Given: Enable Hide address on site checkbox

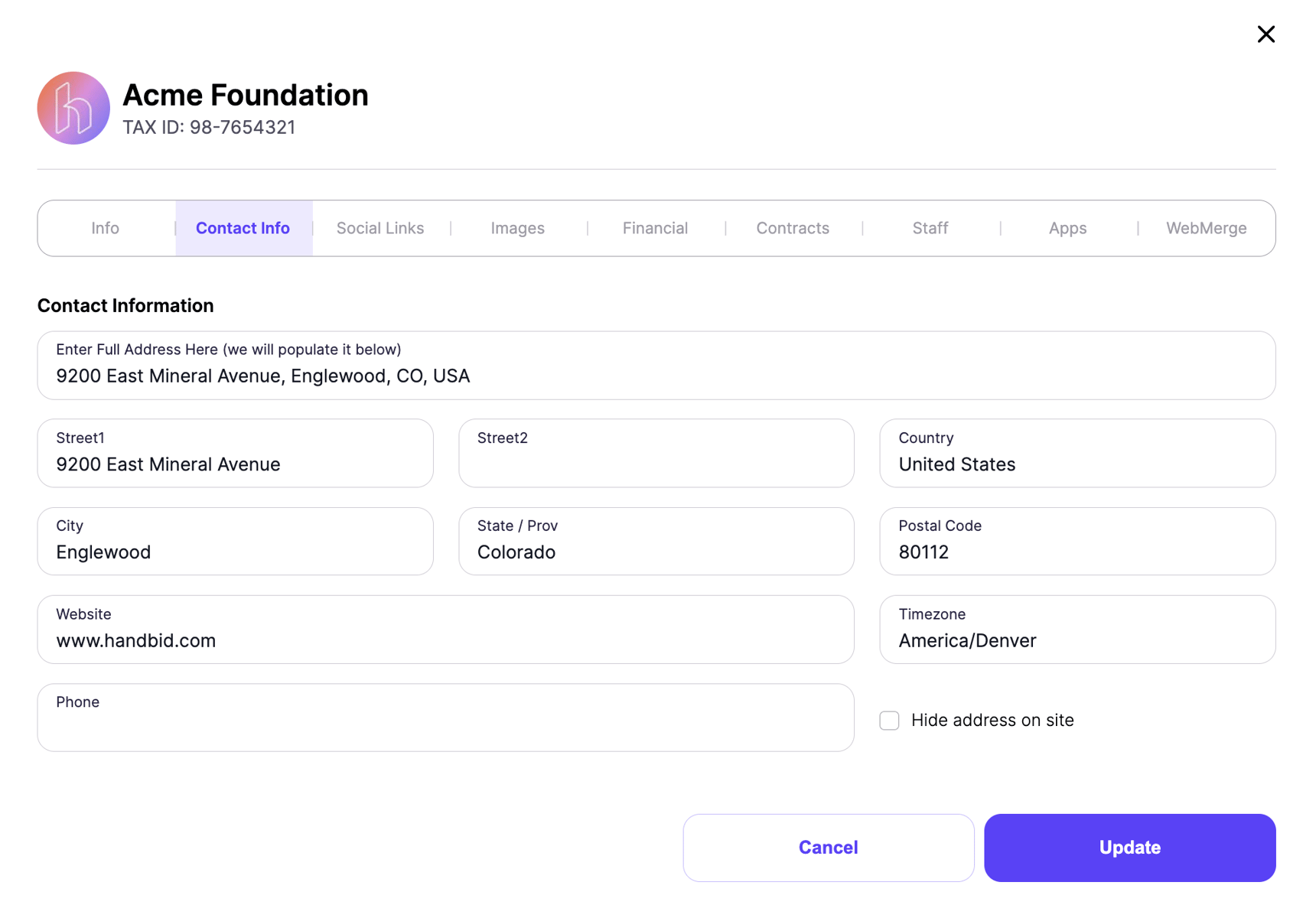Looking at the screenshot, I should [x=889, y=720].
